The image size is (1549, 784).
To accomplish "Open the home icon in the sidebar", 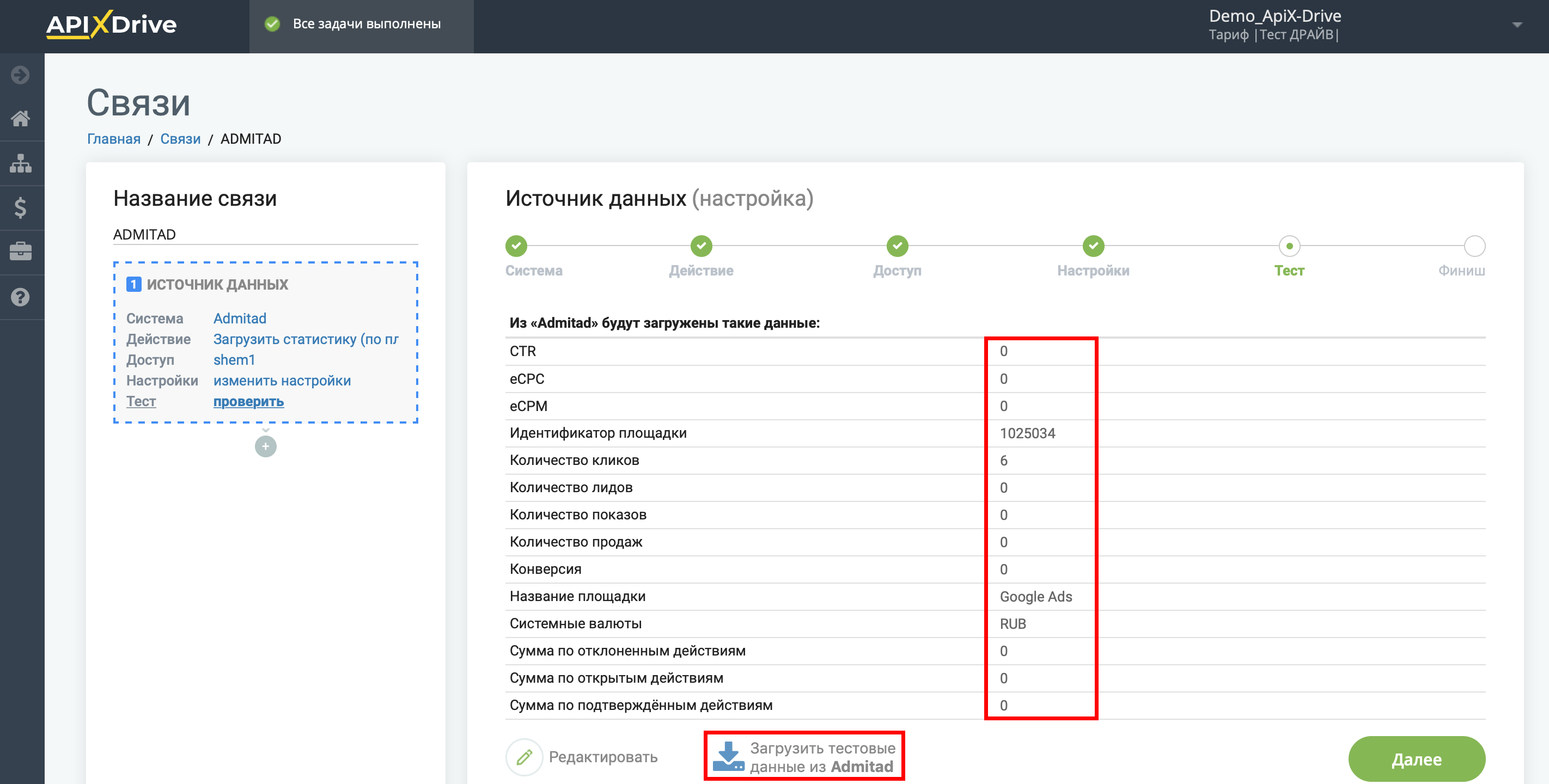I will [x=21, y=119].
